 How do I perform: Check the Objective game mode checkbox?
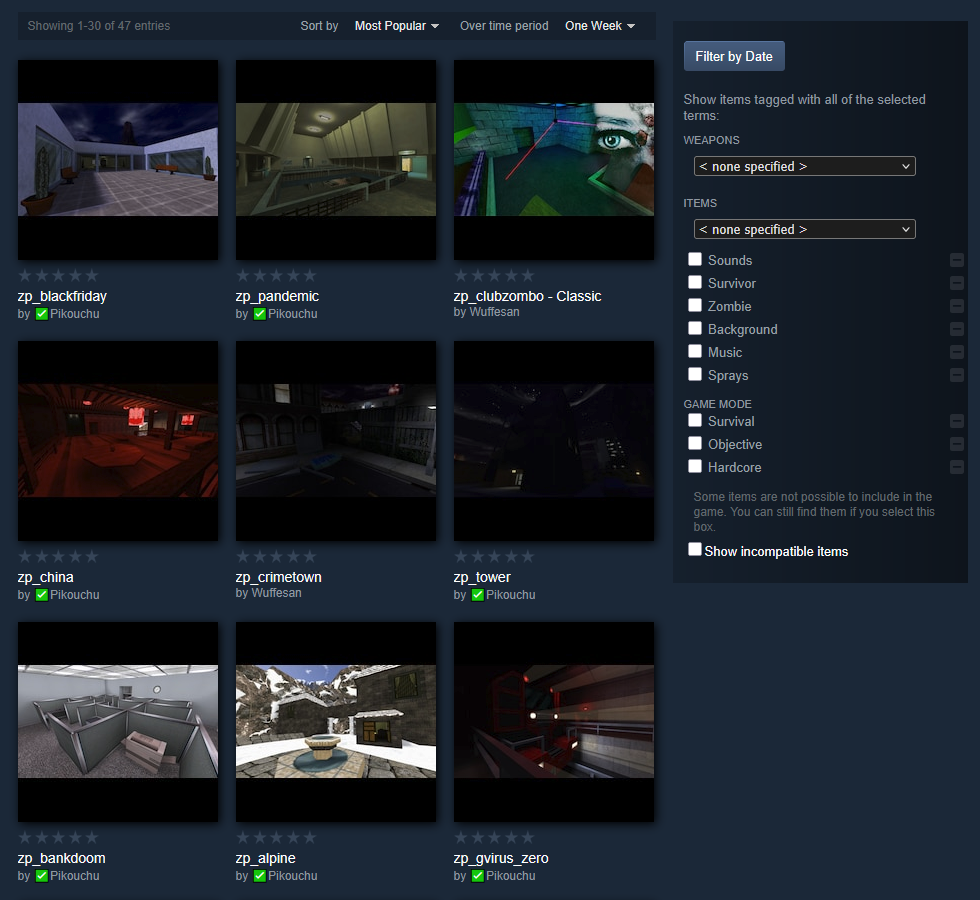coord(695,443)
